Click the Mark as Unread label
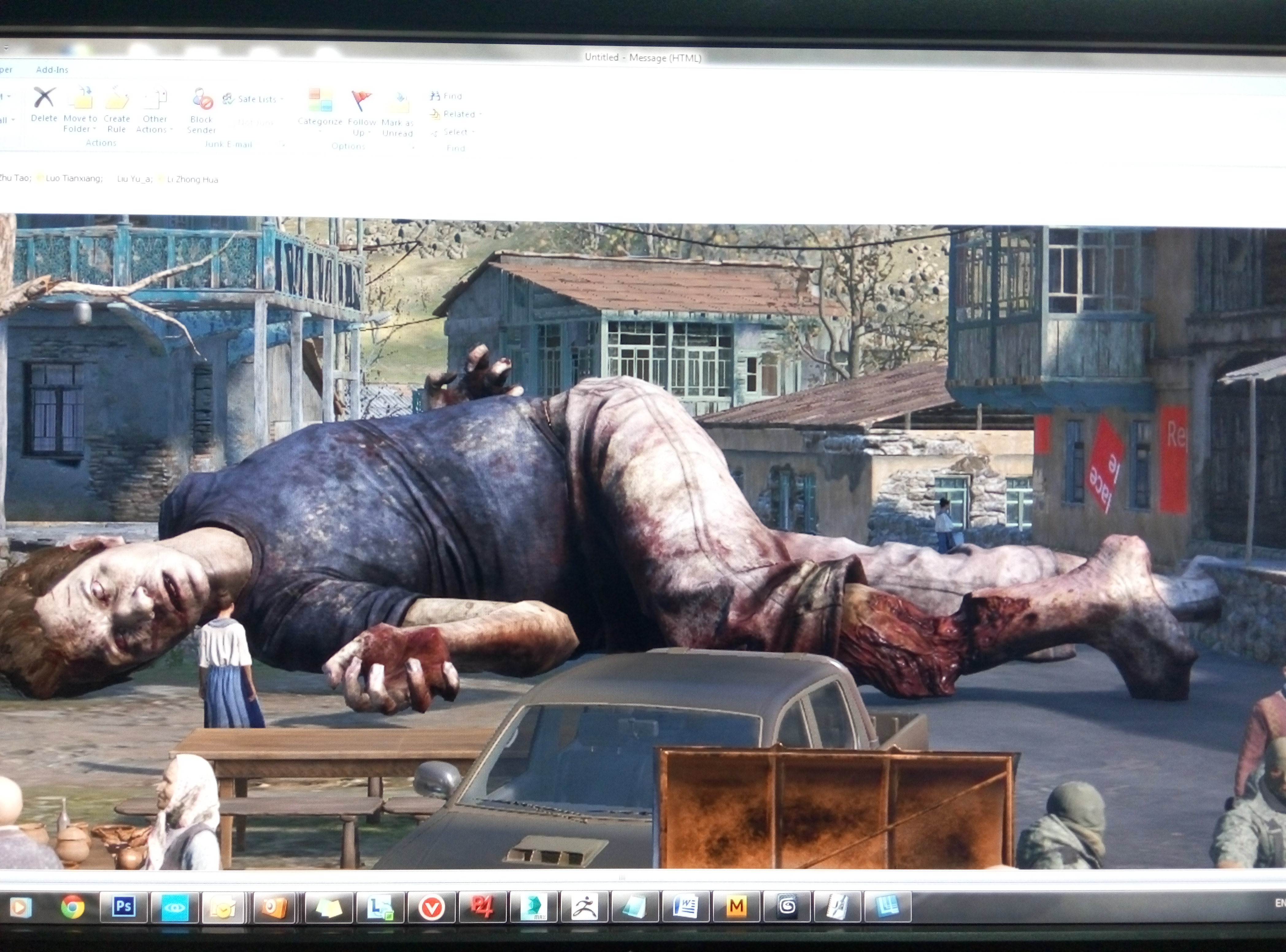This screenshot has width=1286, height=952. click(398, 128)
